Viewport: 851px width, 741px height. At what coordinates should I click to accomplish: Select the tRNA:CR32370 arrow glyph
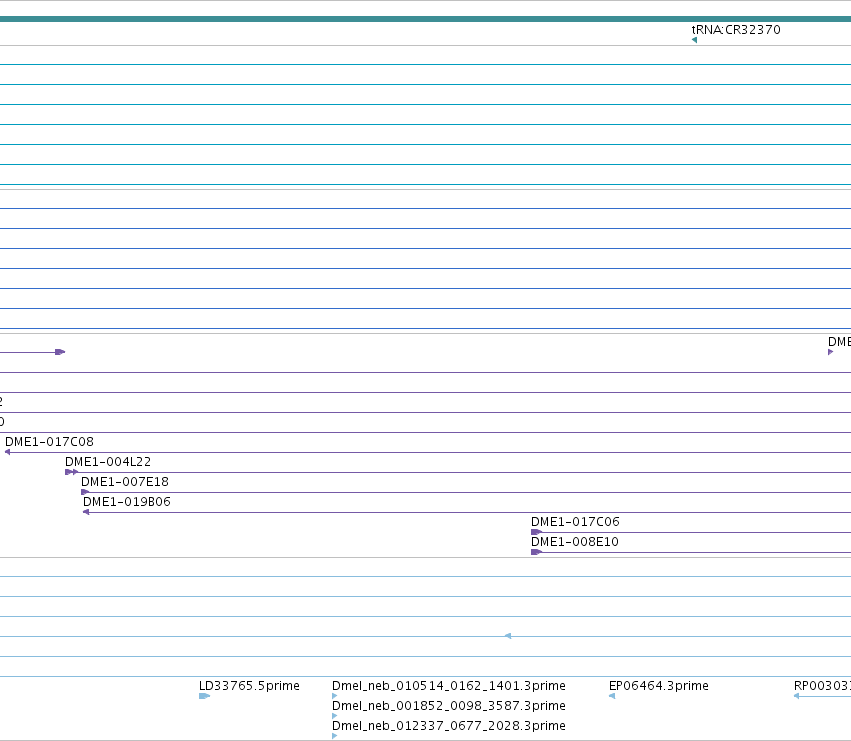[694, 40]
